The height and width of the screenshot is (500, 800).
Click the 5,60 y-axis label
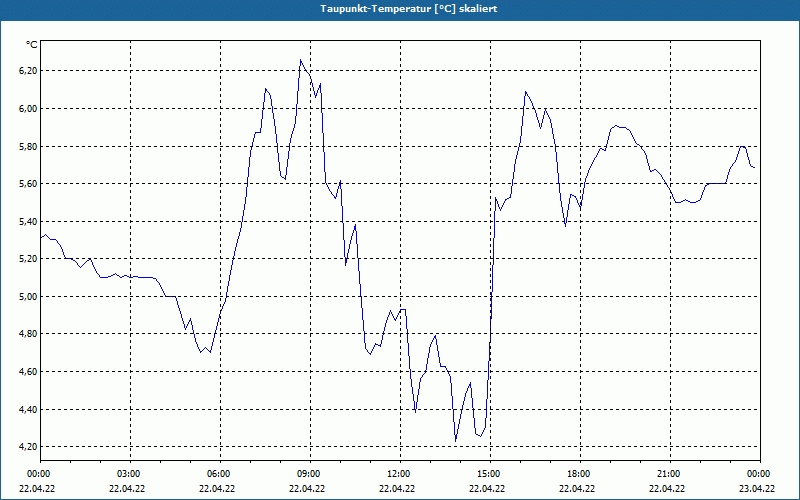[x=28, y=184]
